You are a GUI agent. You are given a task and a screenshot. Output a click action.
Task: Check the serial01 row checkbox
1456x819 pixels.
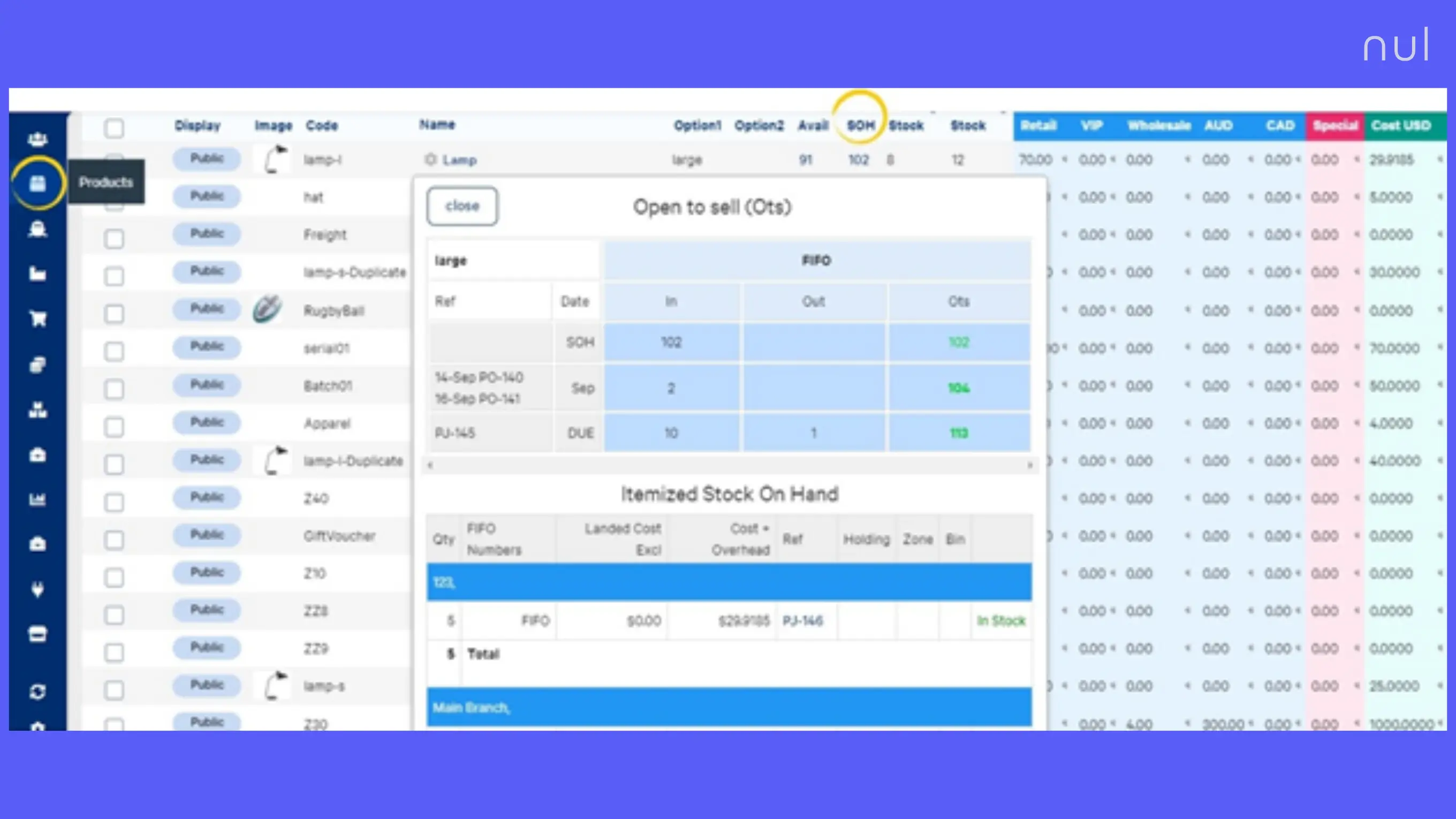pos(114,351)
